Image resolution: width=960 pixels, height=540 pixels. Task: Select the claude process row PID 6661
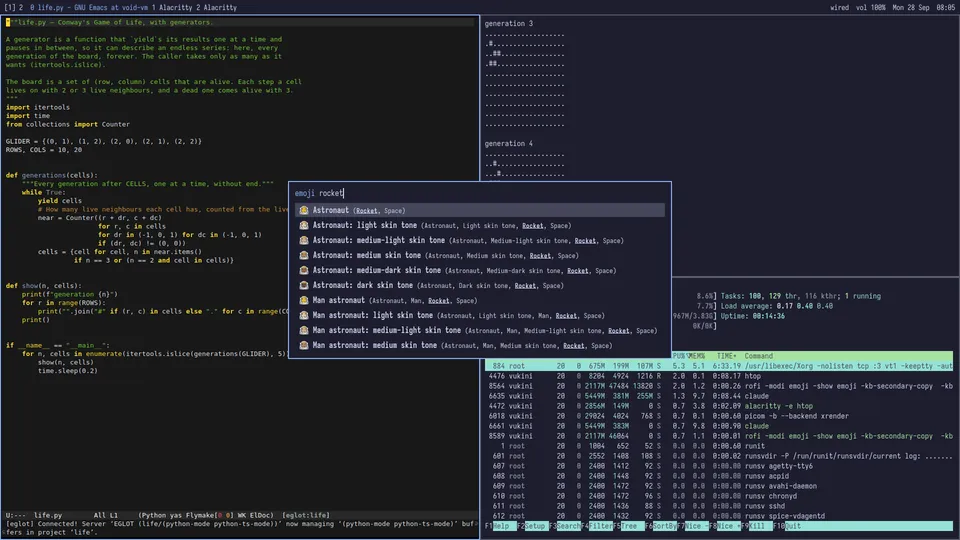(719, 426)
